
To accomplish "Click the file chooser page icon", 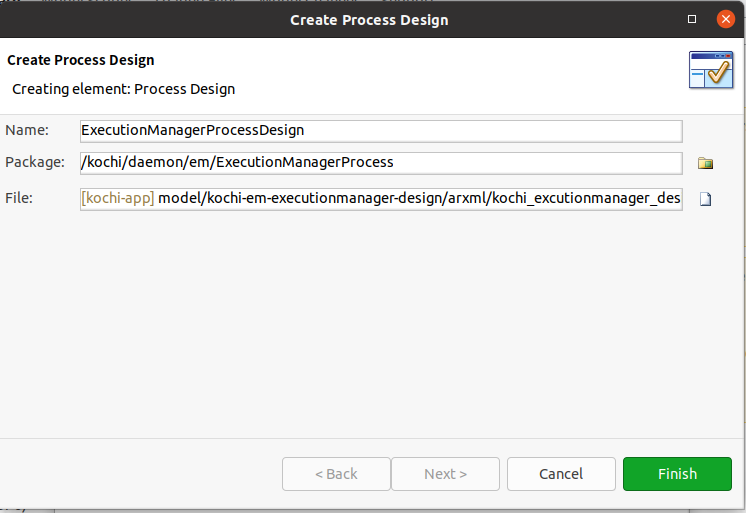I will coord(705,199).
